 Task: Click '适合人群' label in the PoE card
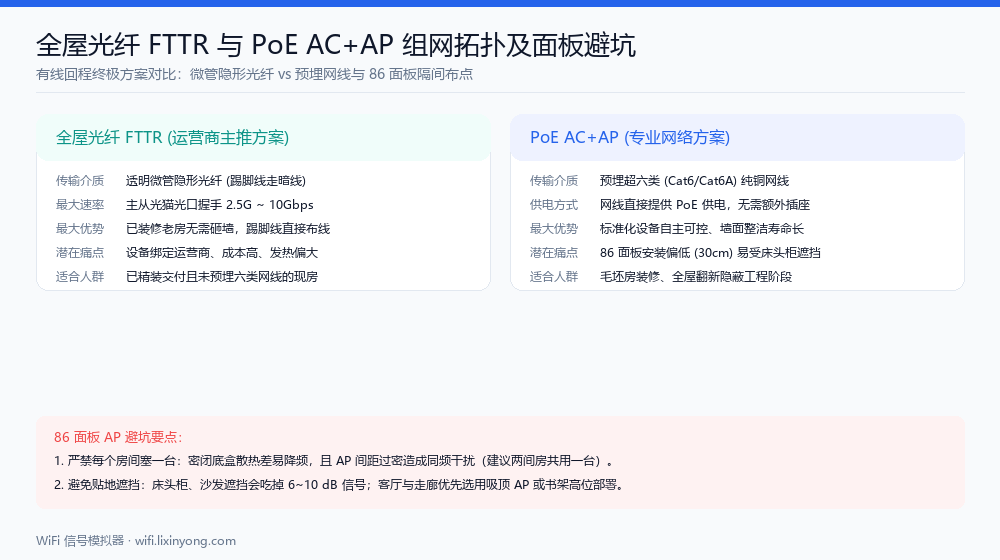[x=554, y=276]
